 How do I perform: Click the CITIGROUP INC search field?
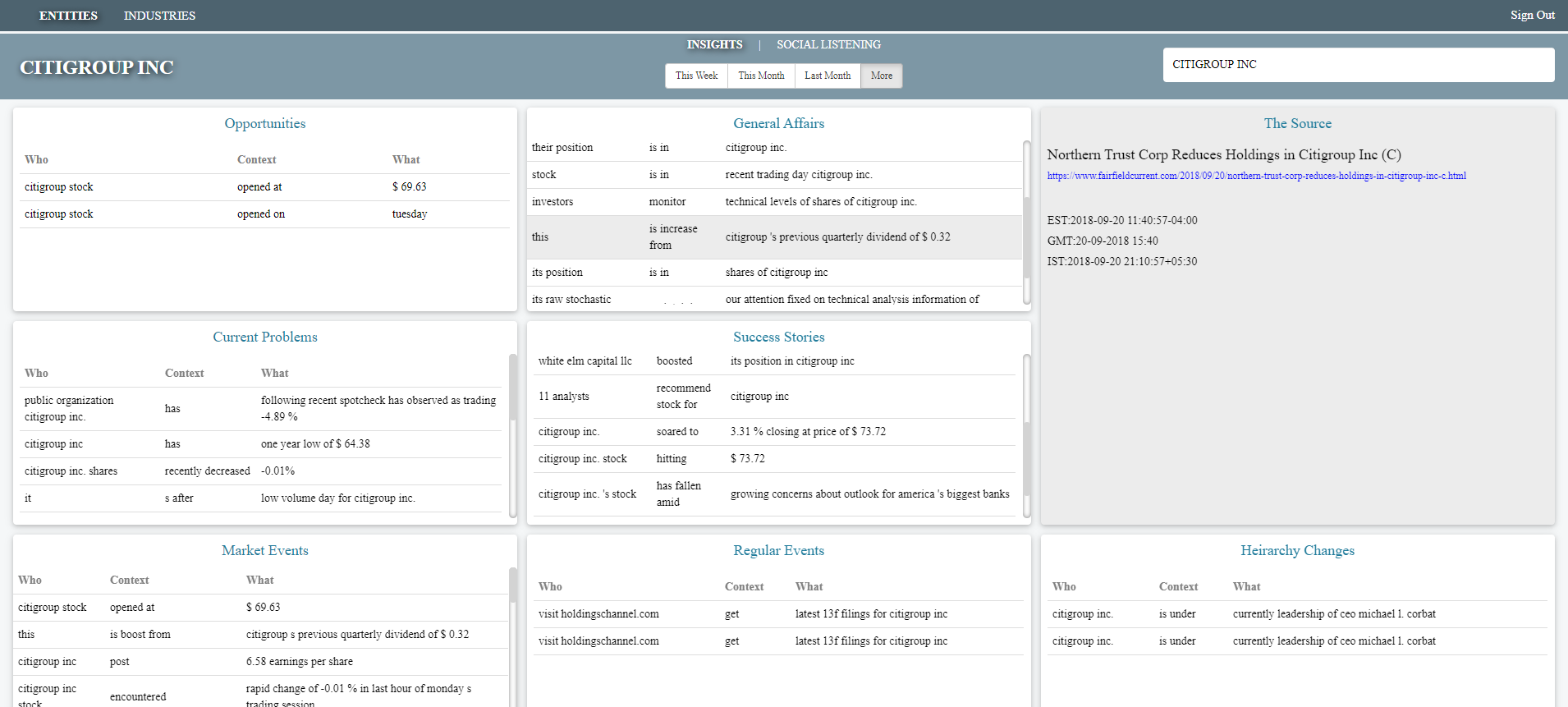[x=1359, y=65]
